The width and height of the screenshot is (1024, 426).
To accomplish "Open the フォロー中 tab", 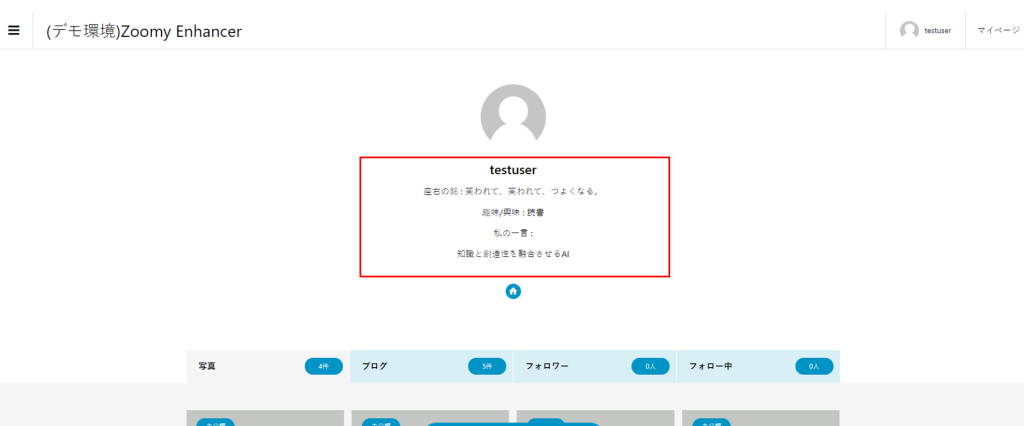I will point(710,366).
